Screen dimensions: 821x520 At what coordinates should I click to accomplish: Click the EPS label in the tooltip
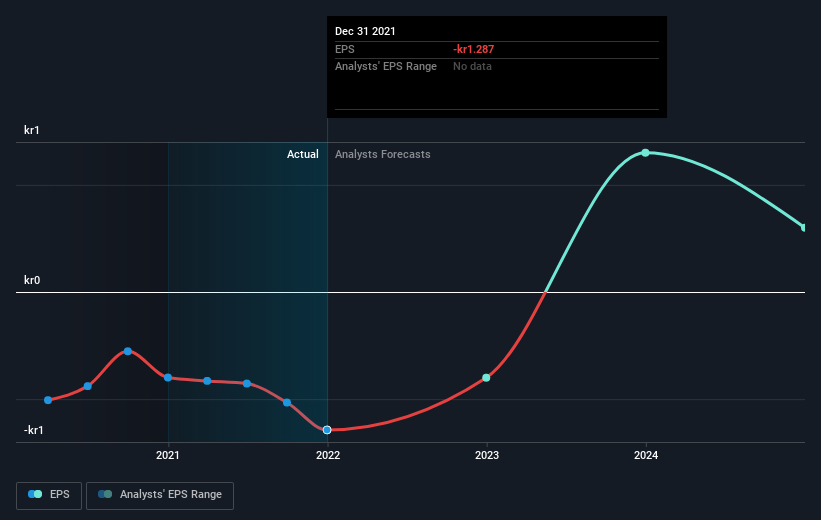(x=345, y=49)
